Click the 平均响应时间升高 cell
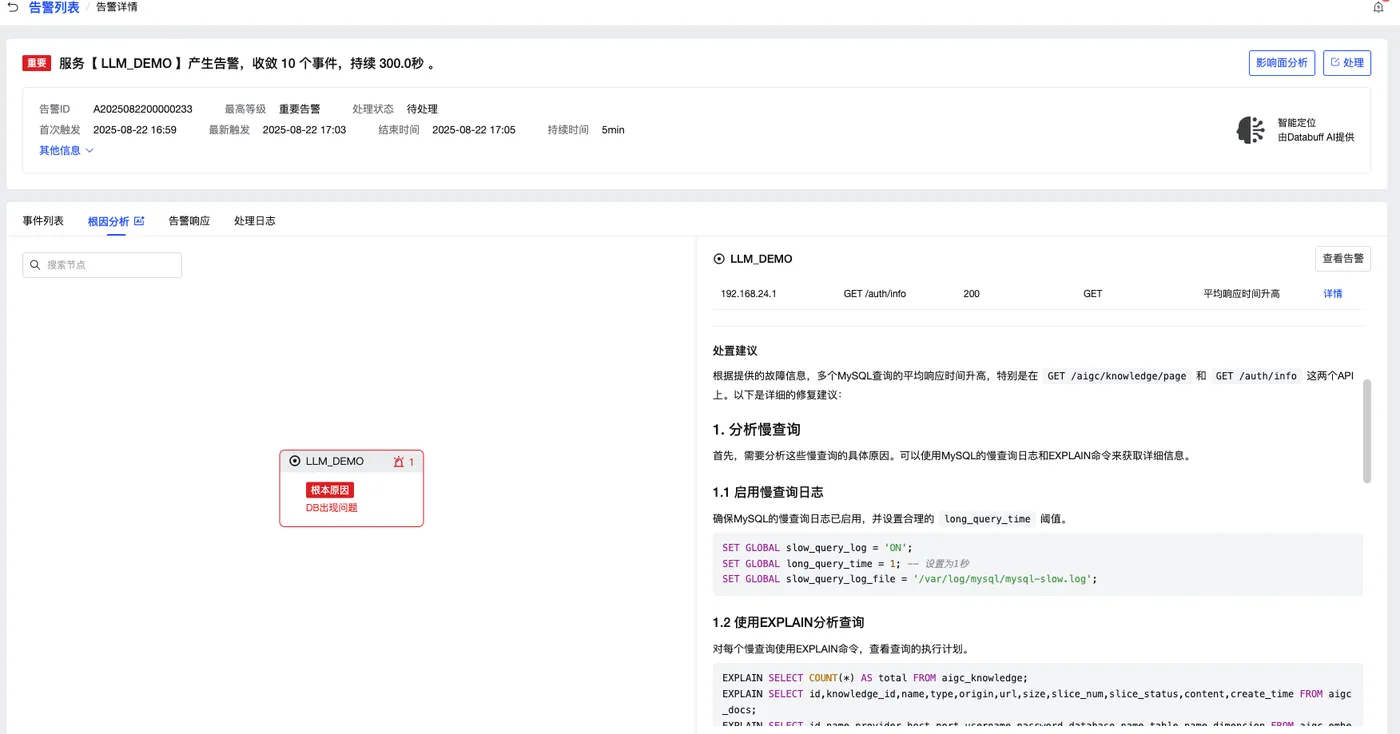 pos(1241,294)
